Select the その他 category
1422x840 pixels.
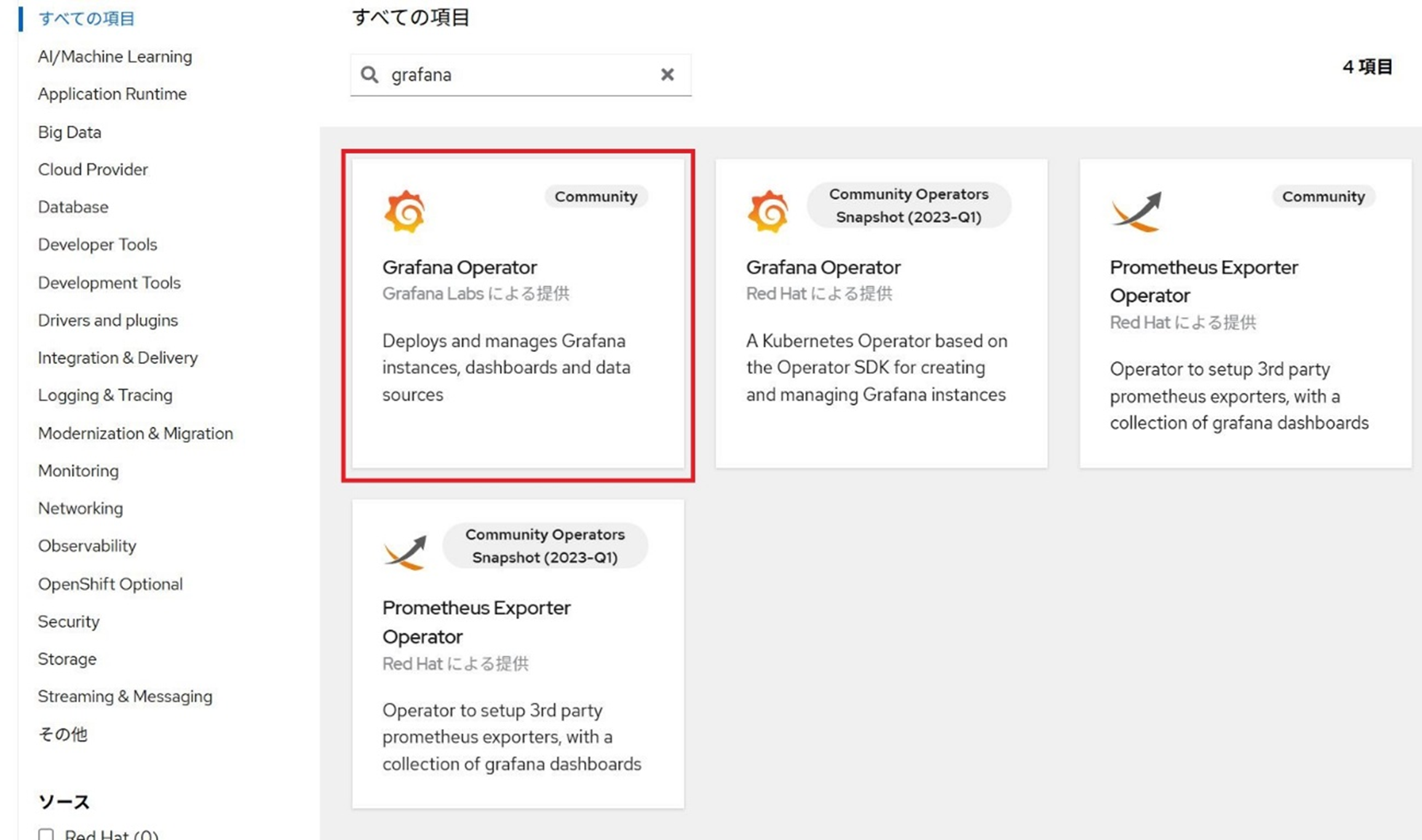coord(63,734)
